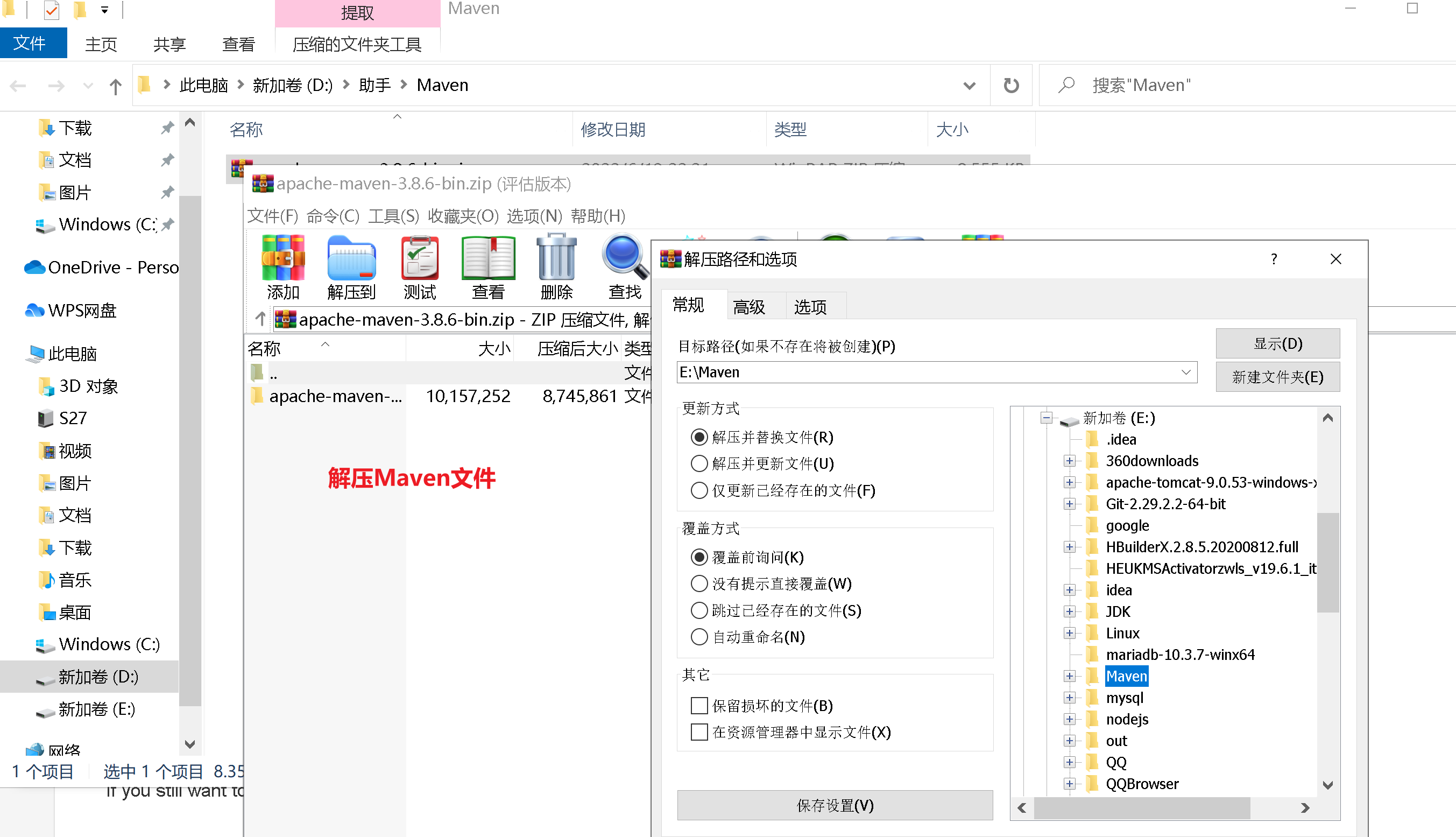This screenshot has height=837, width=1456.
Task: Click 助手 in Explorer breadcrumb path
Action: [374, 86]
